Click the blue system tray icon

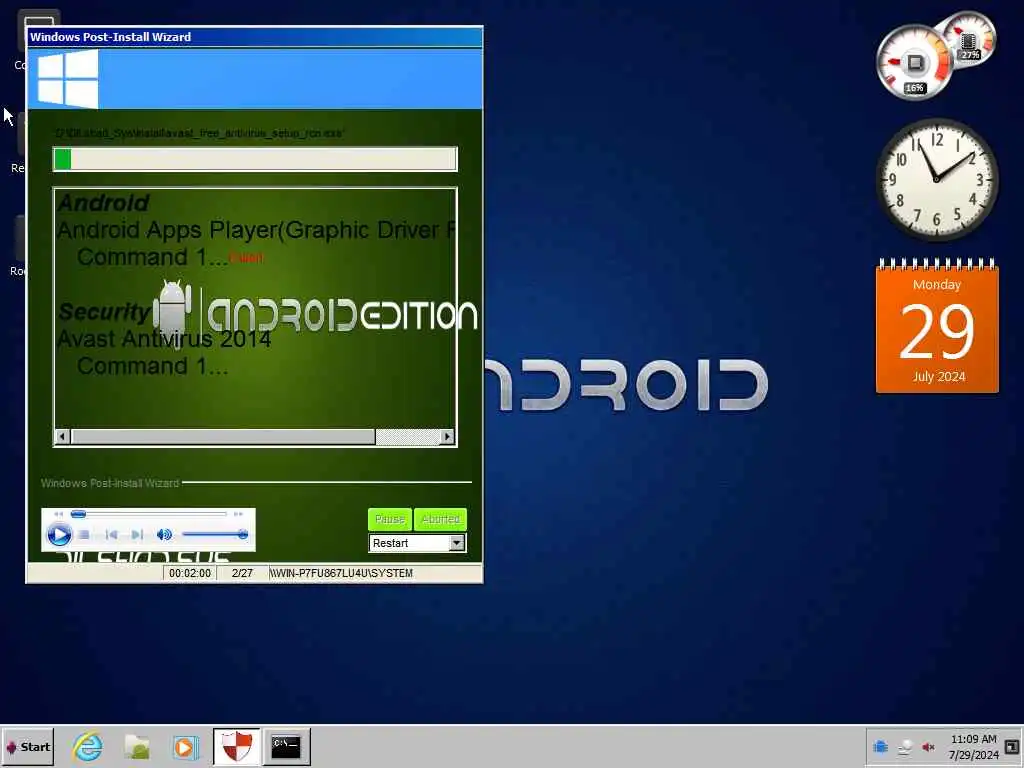pyautogui.click(x=880, y=746)
